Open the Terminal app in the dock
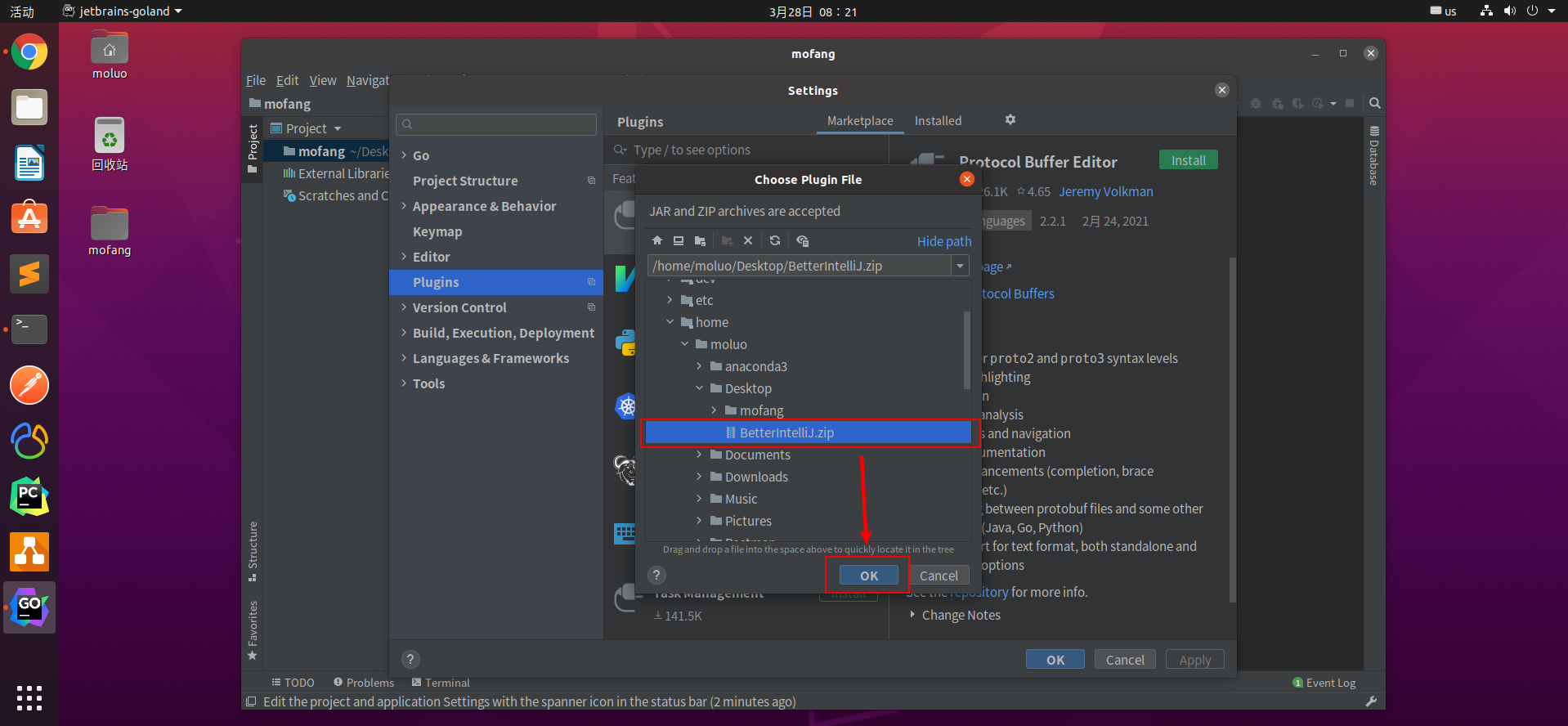The image size is (1568, 726). 29,329
